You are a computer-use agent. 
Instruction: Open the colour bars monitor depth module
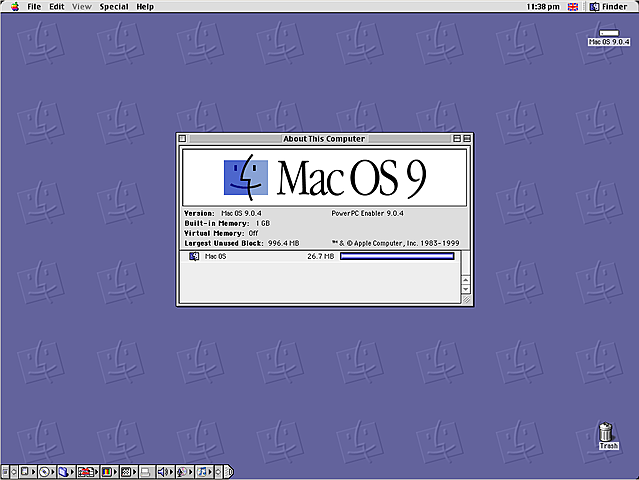[x=109, y=472]
